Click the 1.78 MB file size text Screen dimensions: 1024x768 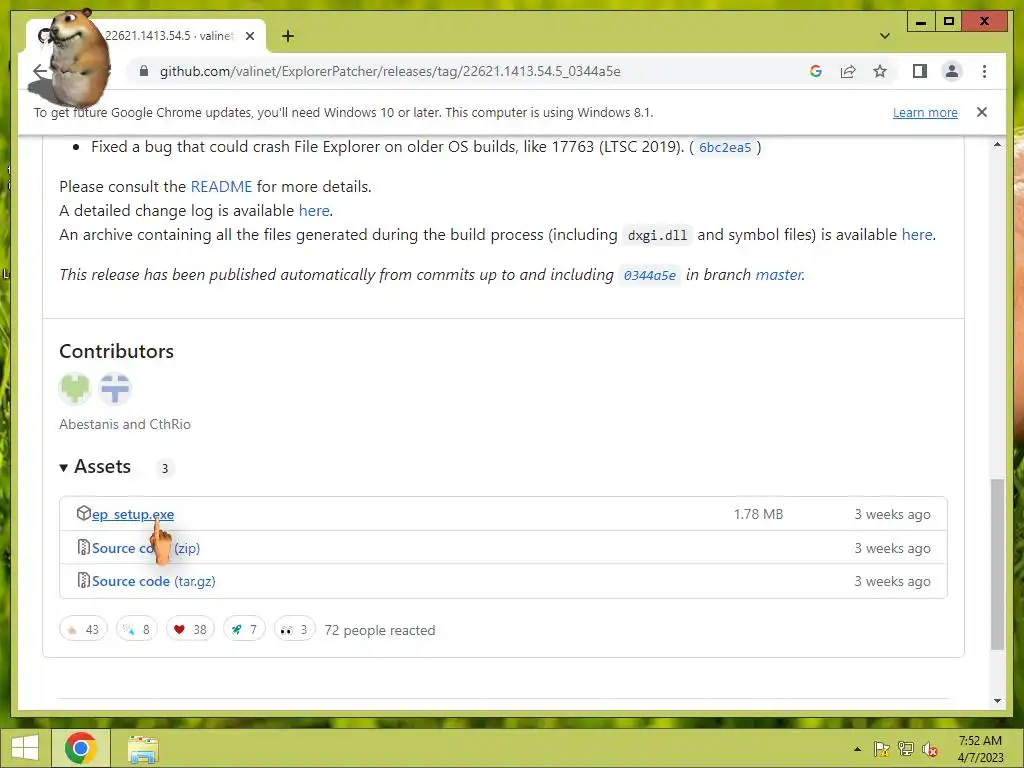point(758,515)
